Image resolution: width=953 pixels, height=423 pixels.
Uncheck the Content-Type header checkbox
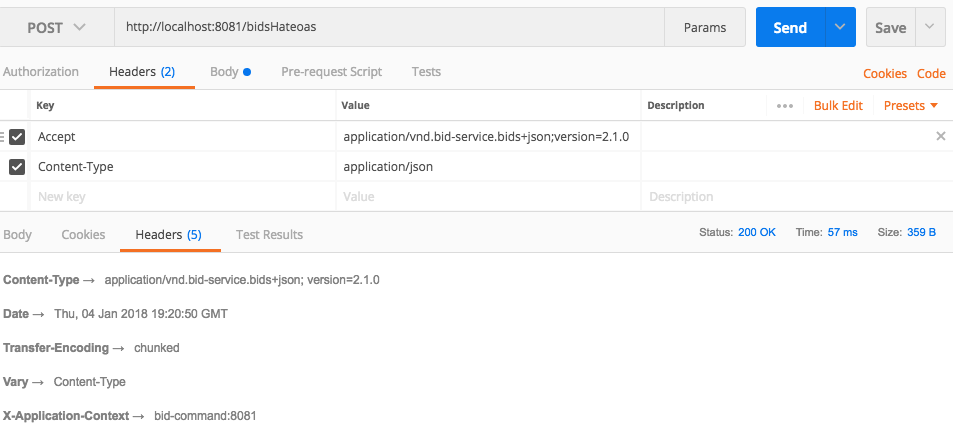[x=17, y=167]
